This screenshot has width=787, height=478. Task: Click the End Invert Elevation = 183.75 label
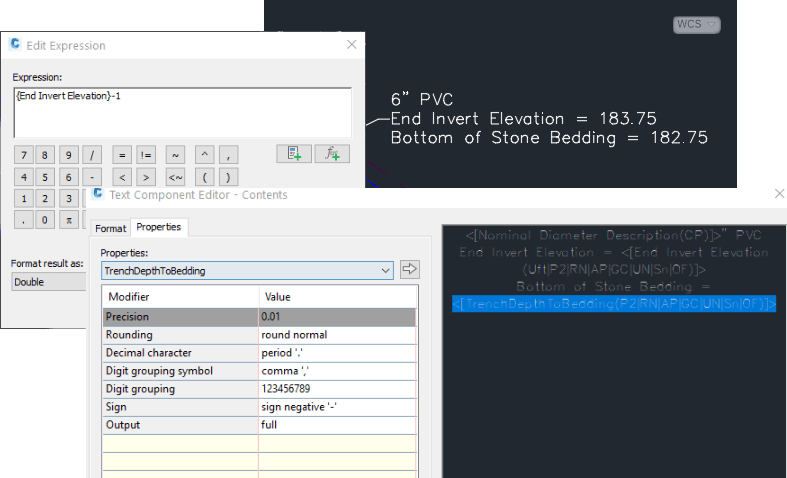pyautogui.click(x=523, y=118)
